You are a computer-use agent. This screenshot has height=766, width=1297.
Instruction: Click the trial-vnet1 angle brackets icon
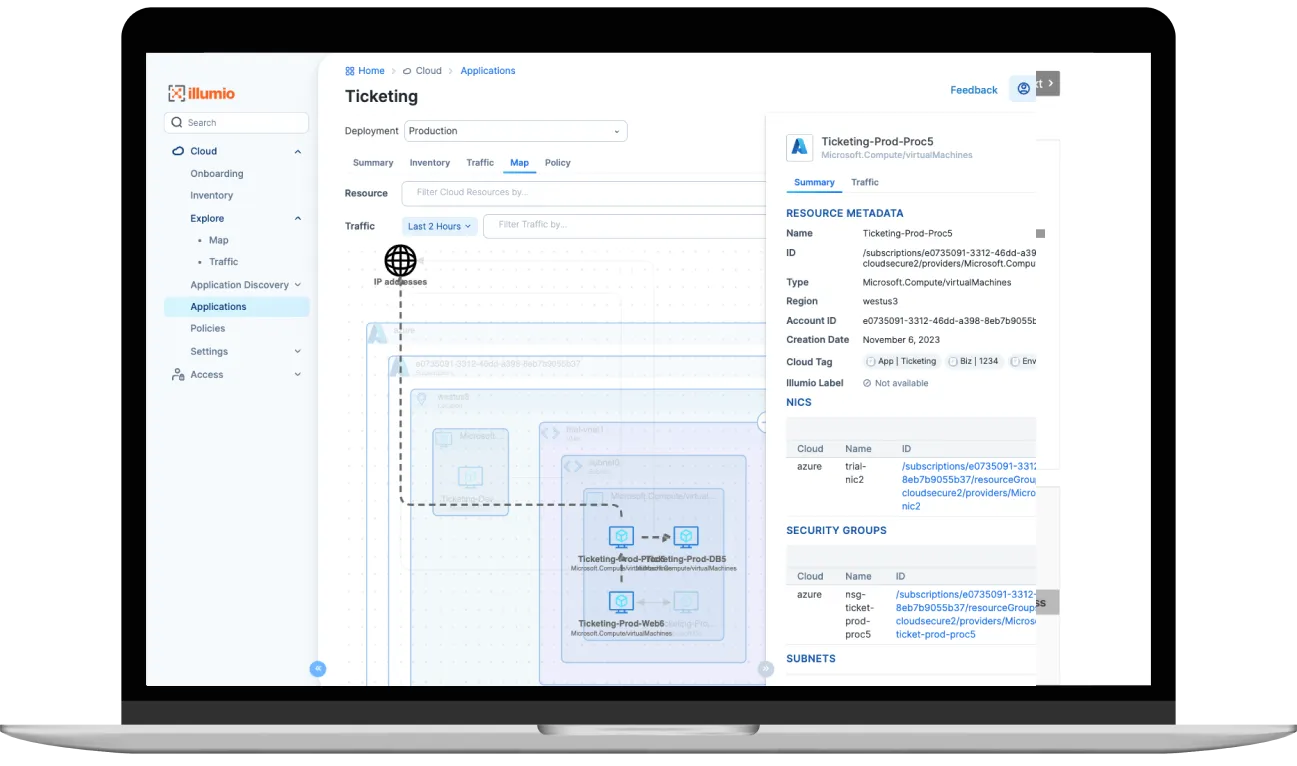pyautogui.click(x=550, y=432)
